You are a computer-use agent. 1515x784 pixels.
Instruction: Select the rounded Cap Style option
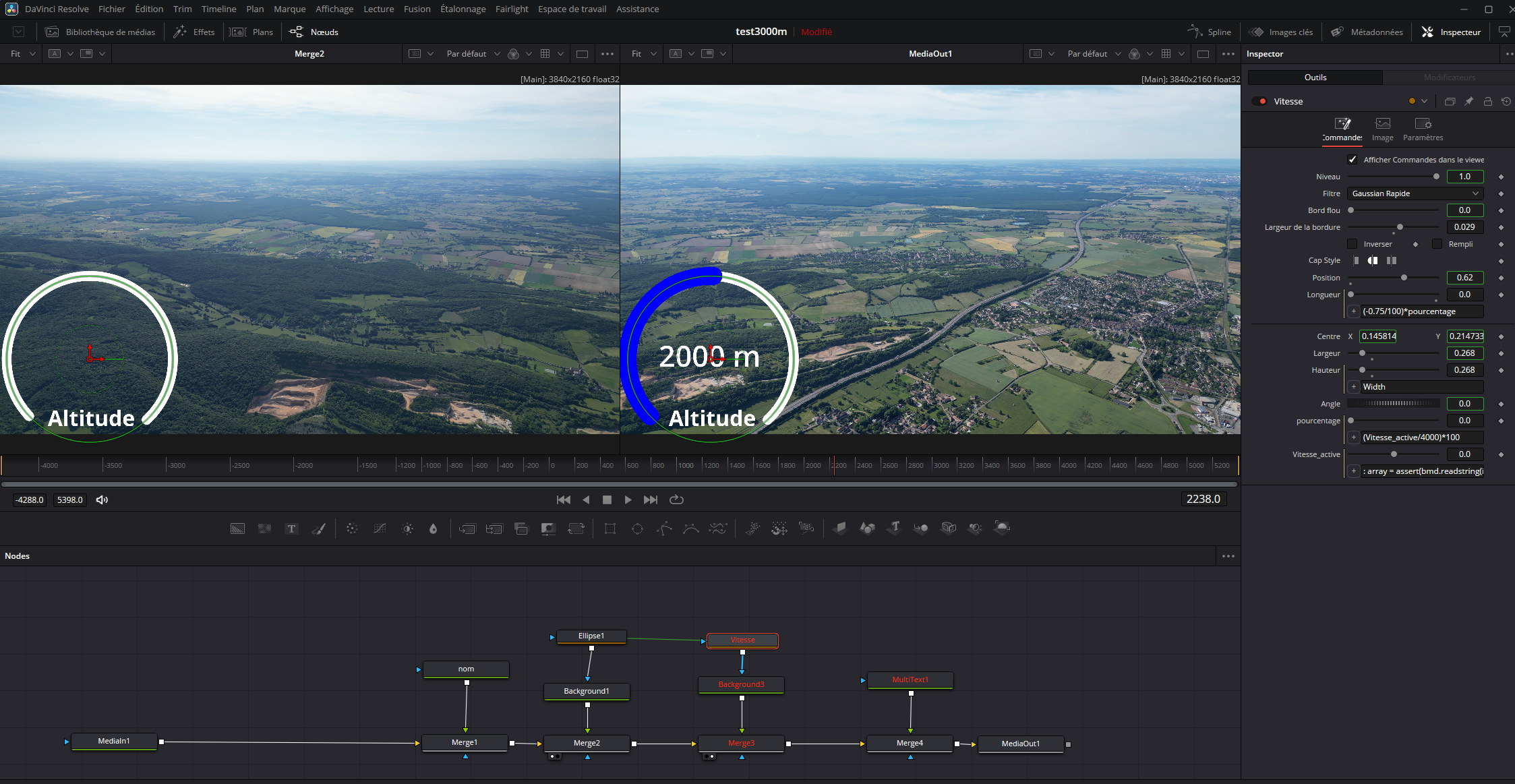click(x=1373, y=261)
